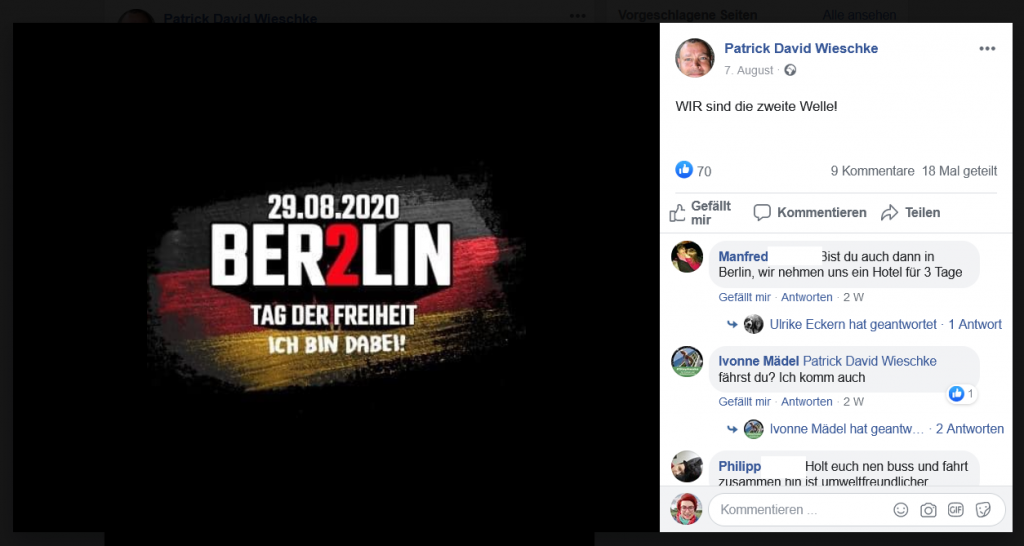Open the 9 Kommentare link

872,171
